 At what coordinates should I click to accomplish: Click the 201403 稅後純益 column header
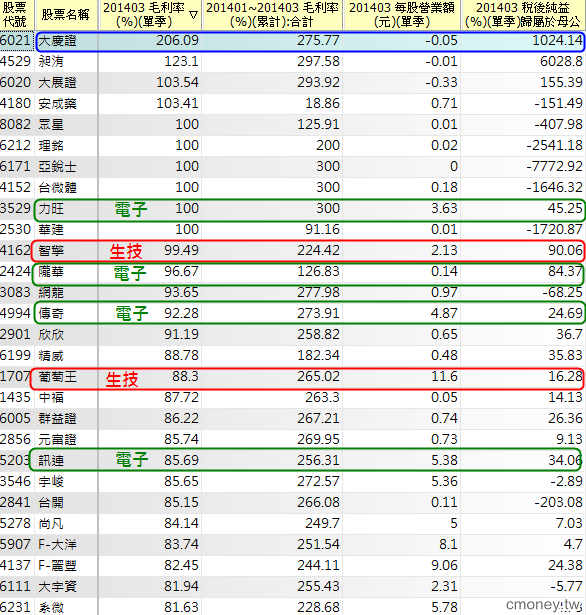[523, 15]
